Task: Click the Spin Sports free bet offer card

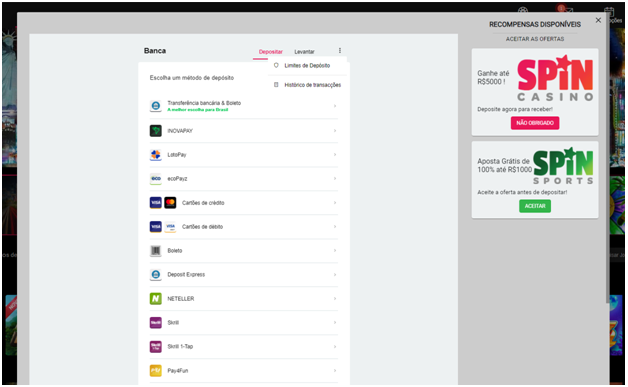Action: pos(535,179)
